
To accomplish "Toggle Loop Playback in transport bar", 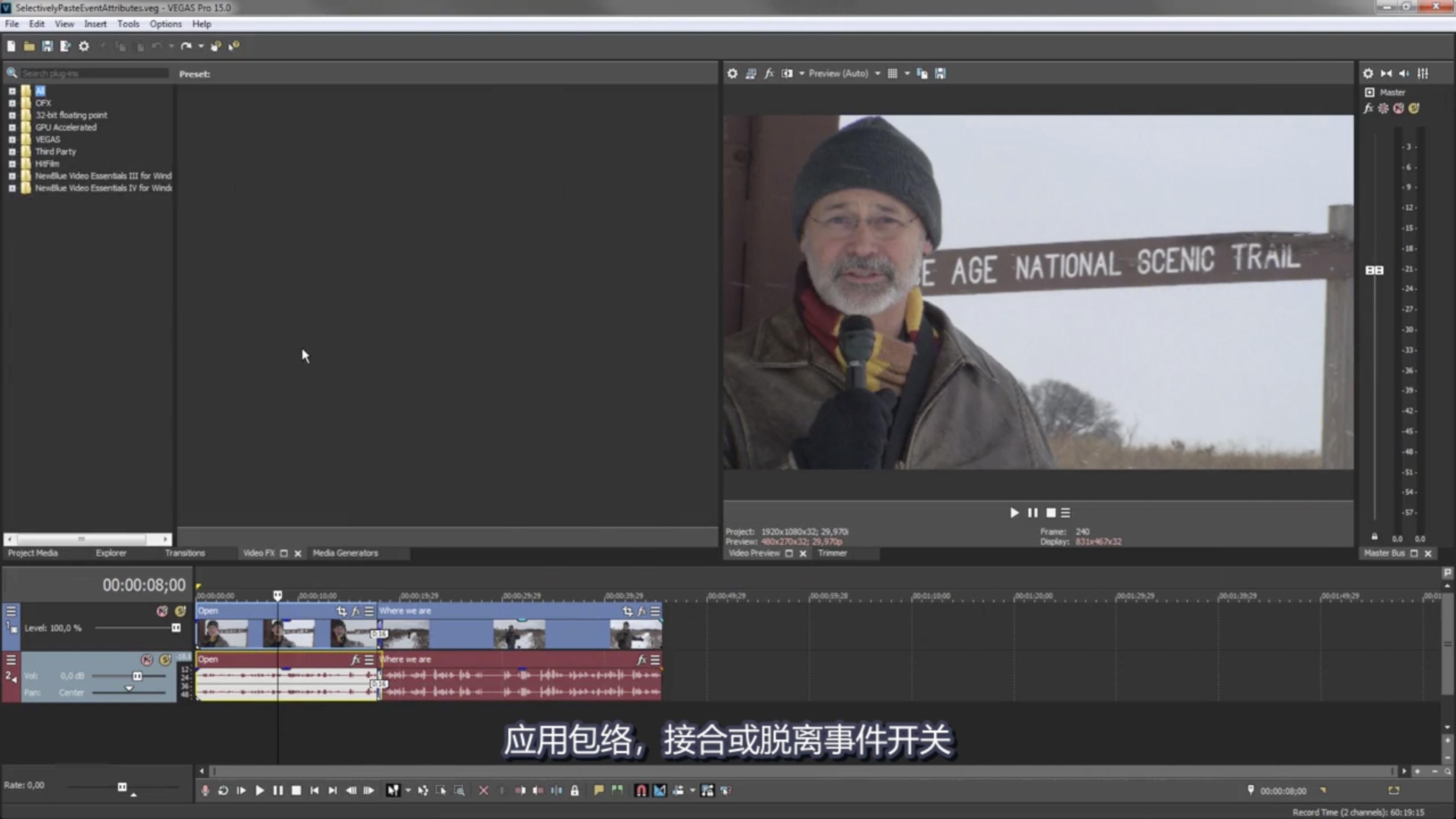I will tap(223, 790).
